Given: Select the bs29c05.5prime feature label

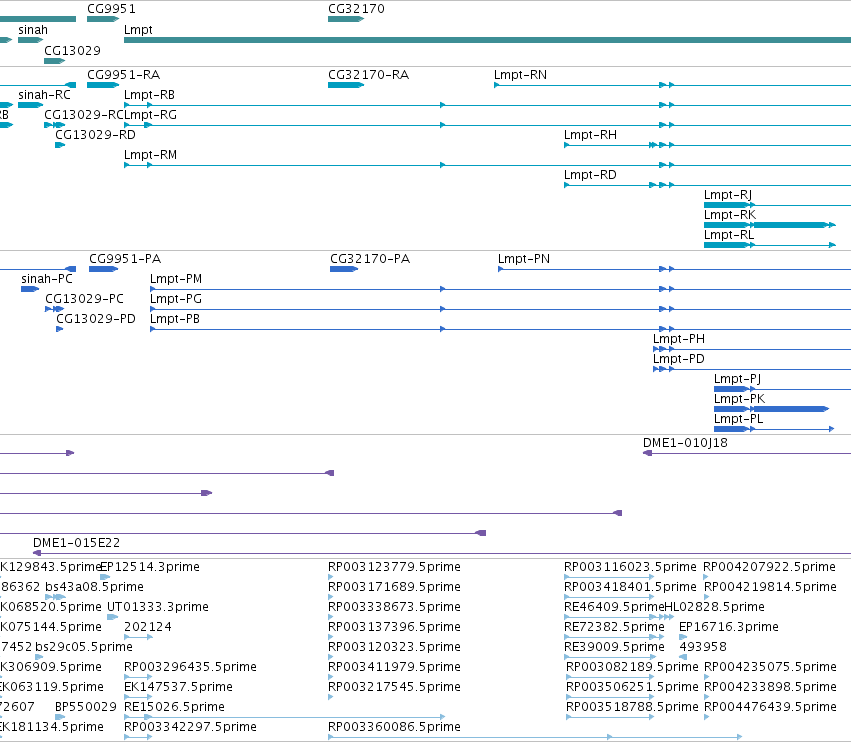Looking at the screenshot, I should click(84, 647).
